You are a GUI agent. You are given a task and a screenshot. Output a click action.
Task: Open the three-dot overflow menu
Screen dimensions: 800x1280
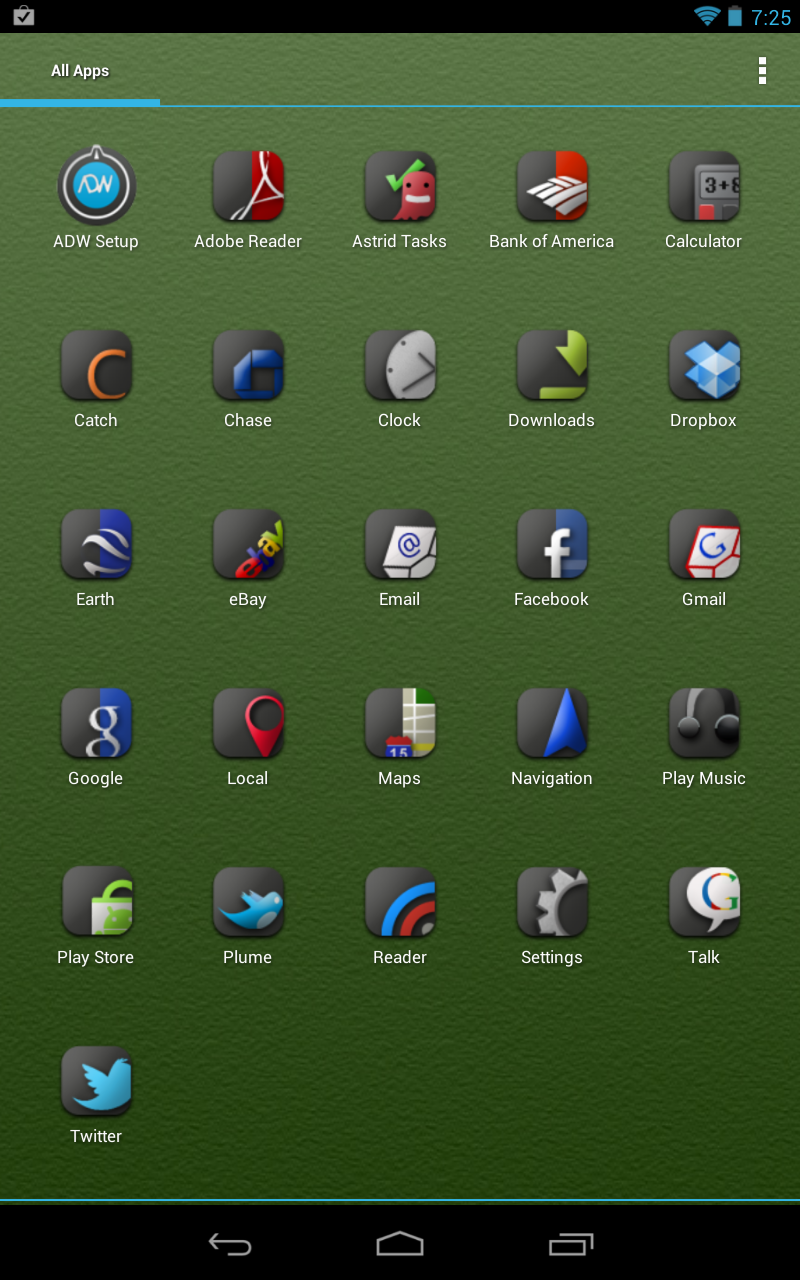click(x=762, y=71)
